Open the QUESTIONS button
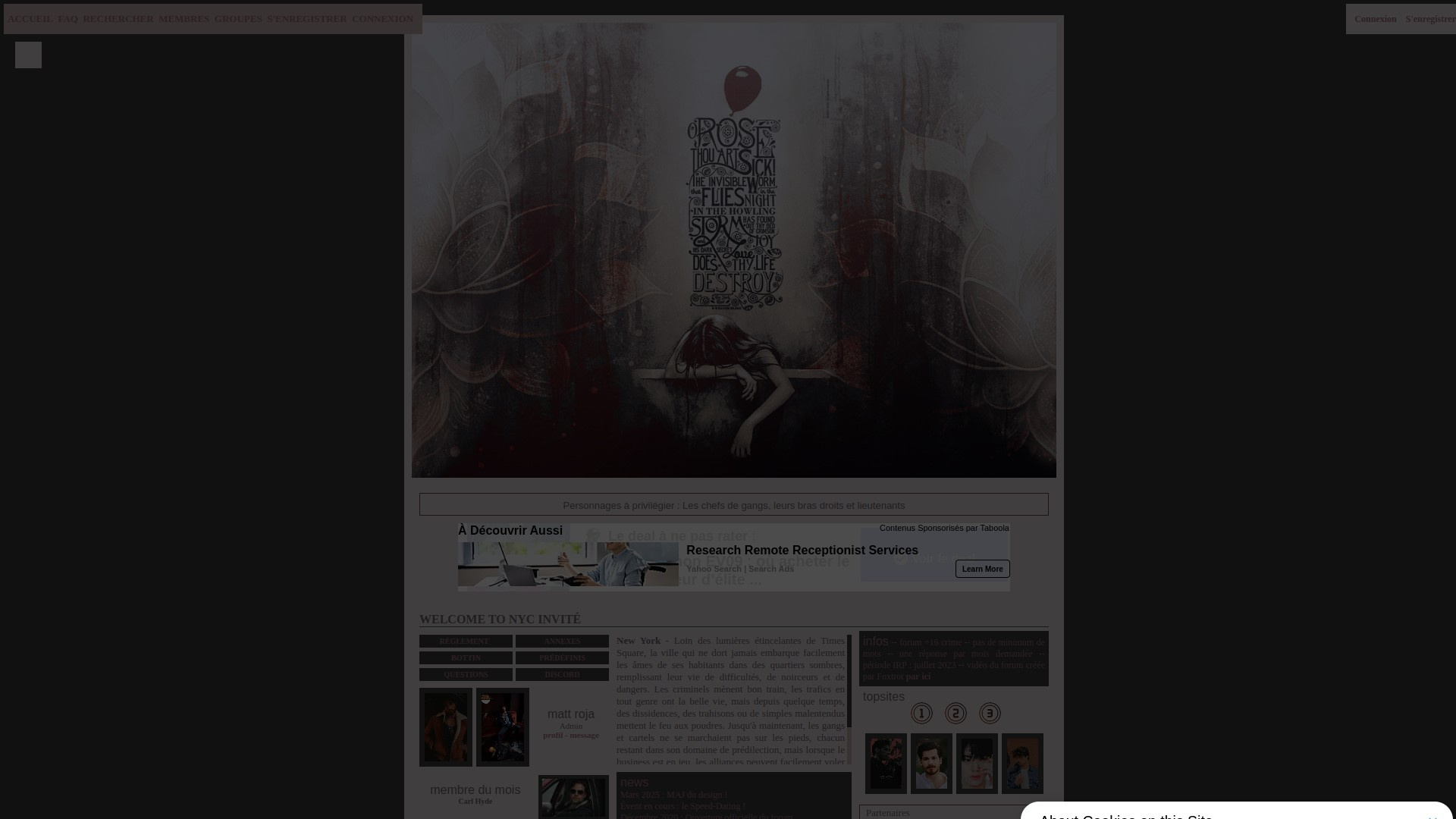Screen dimensions: 1456x819 coord(466,675)
